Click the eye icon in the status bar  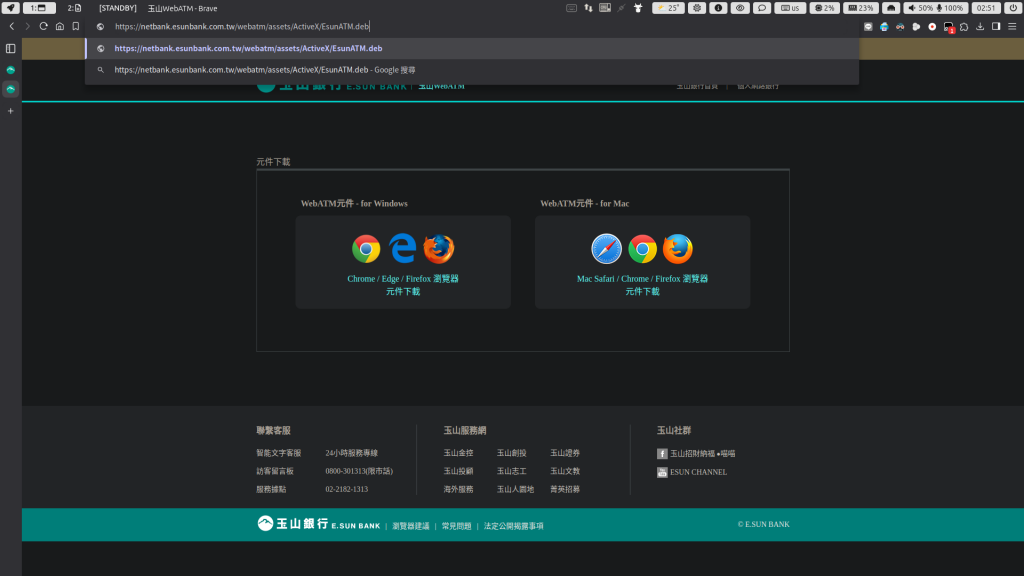pos(740,8)
